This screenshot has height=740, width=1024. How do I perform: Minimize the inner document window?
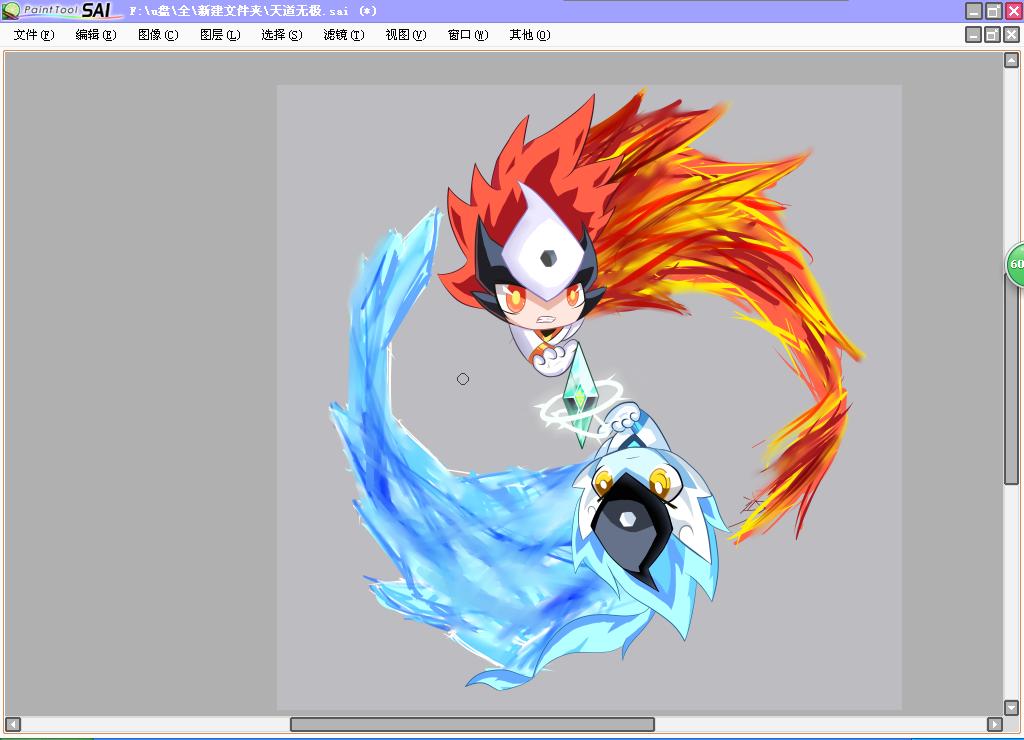click(973, 35)
